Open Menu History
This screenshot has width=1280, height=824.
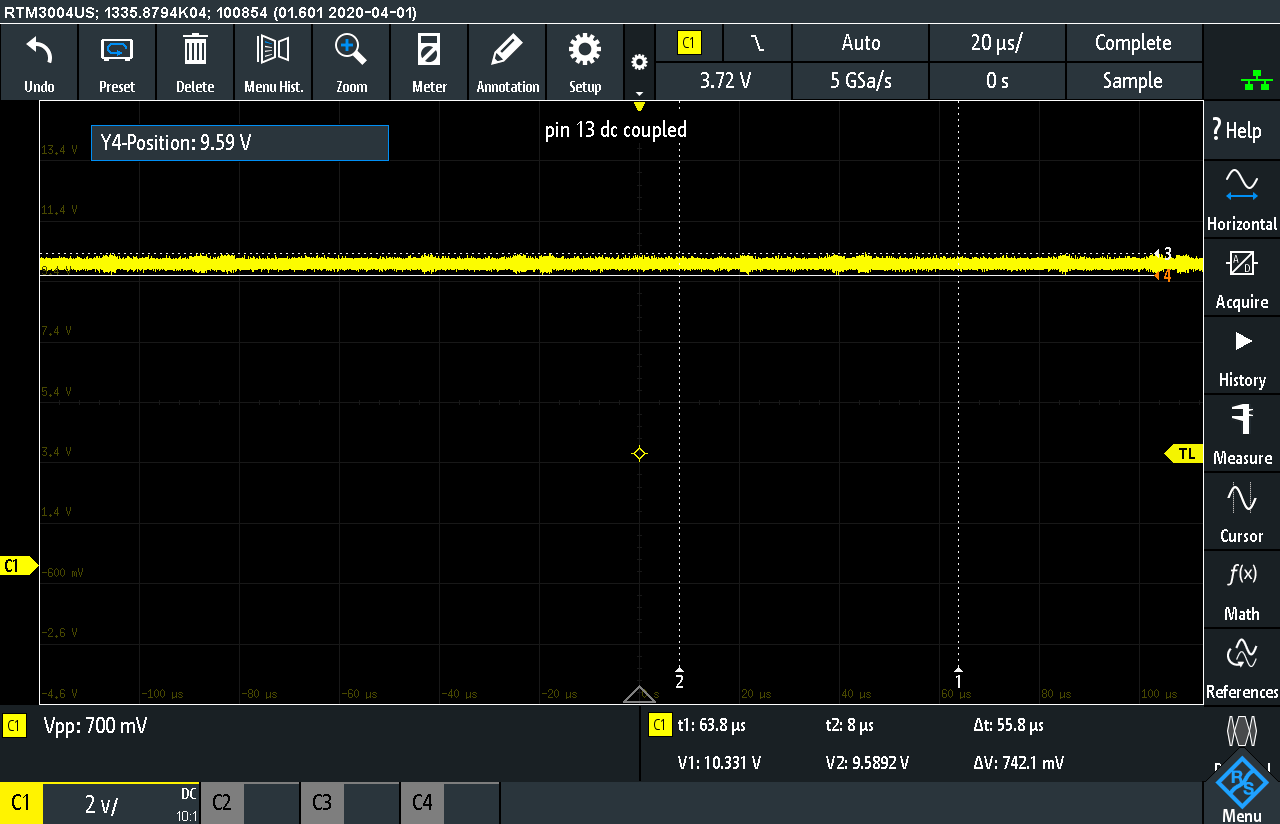[x=273, y=62]
